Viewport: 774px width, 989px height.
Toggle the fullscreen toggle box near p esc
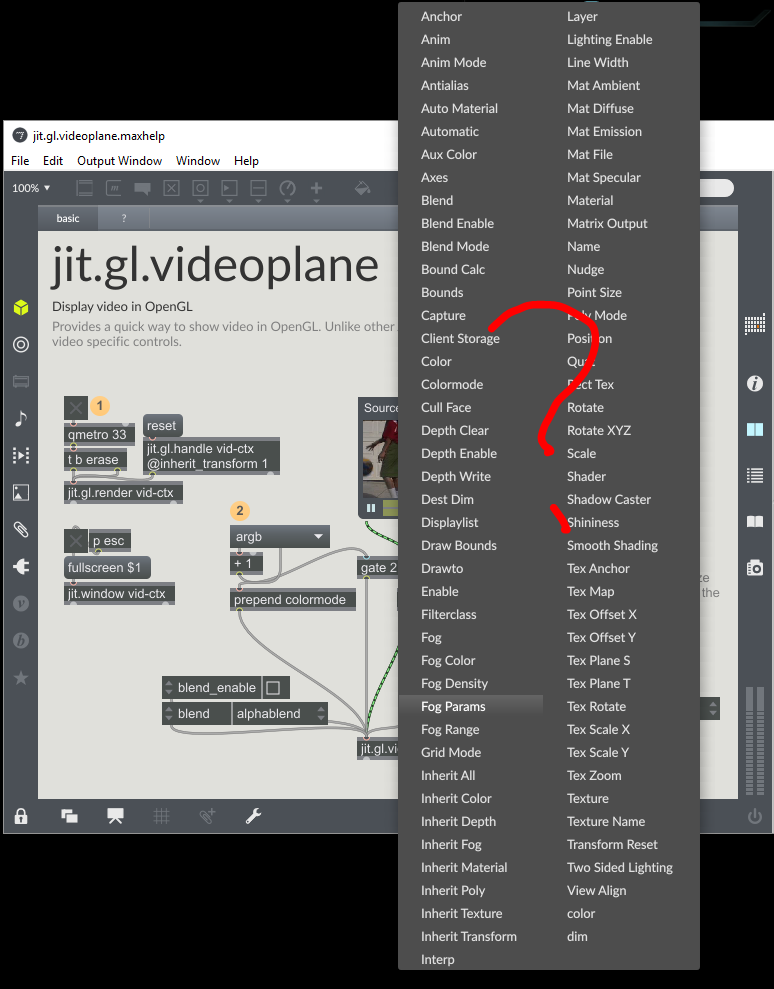[76, 541]
